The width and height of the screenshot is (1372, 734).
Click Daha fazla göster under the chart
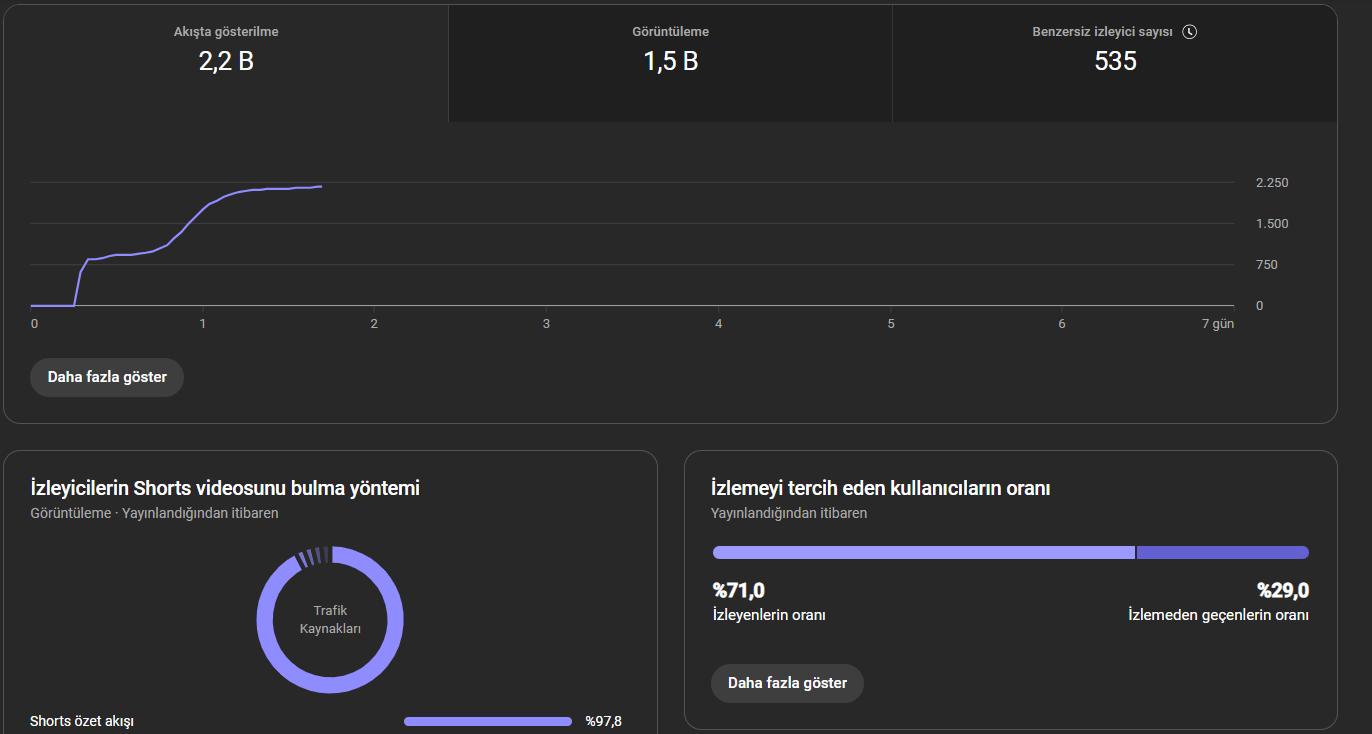coord(107,378)
